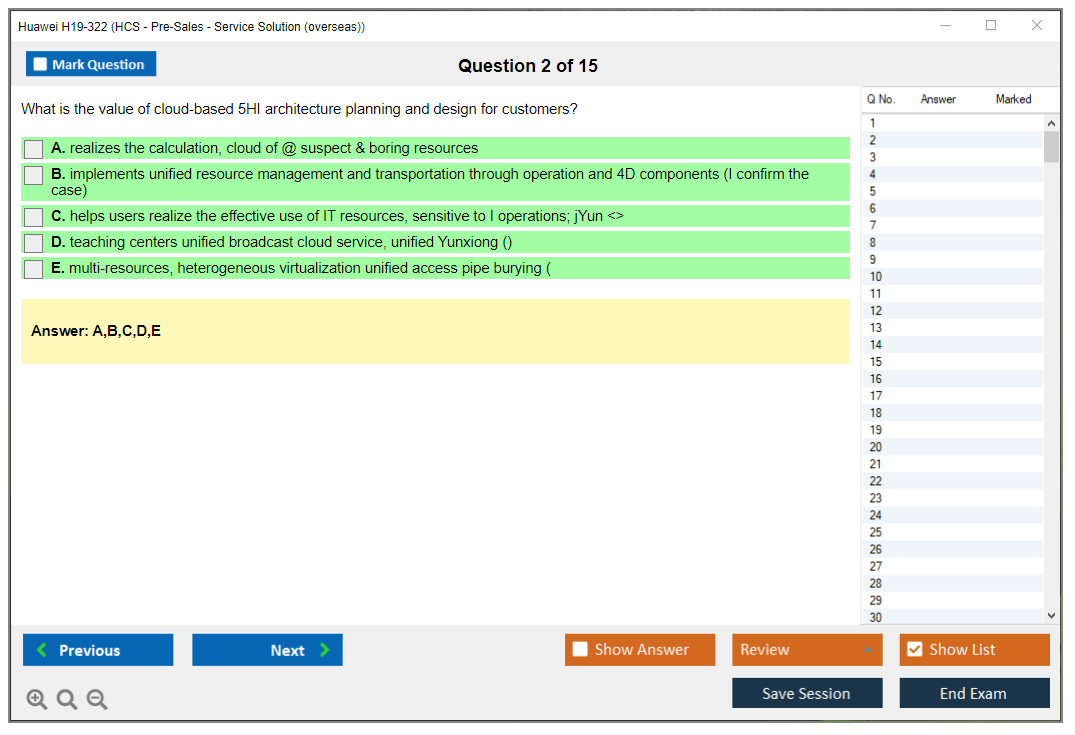Image resolution: width=1075 pixels, height=735 pixels.
Task: Select answer option C checkbox
Action: (34, 217)
